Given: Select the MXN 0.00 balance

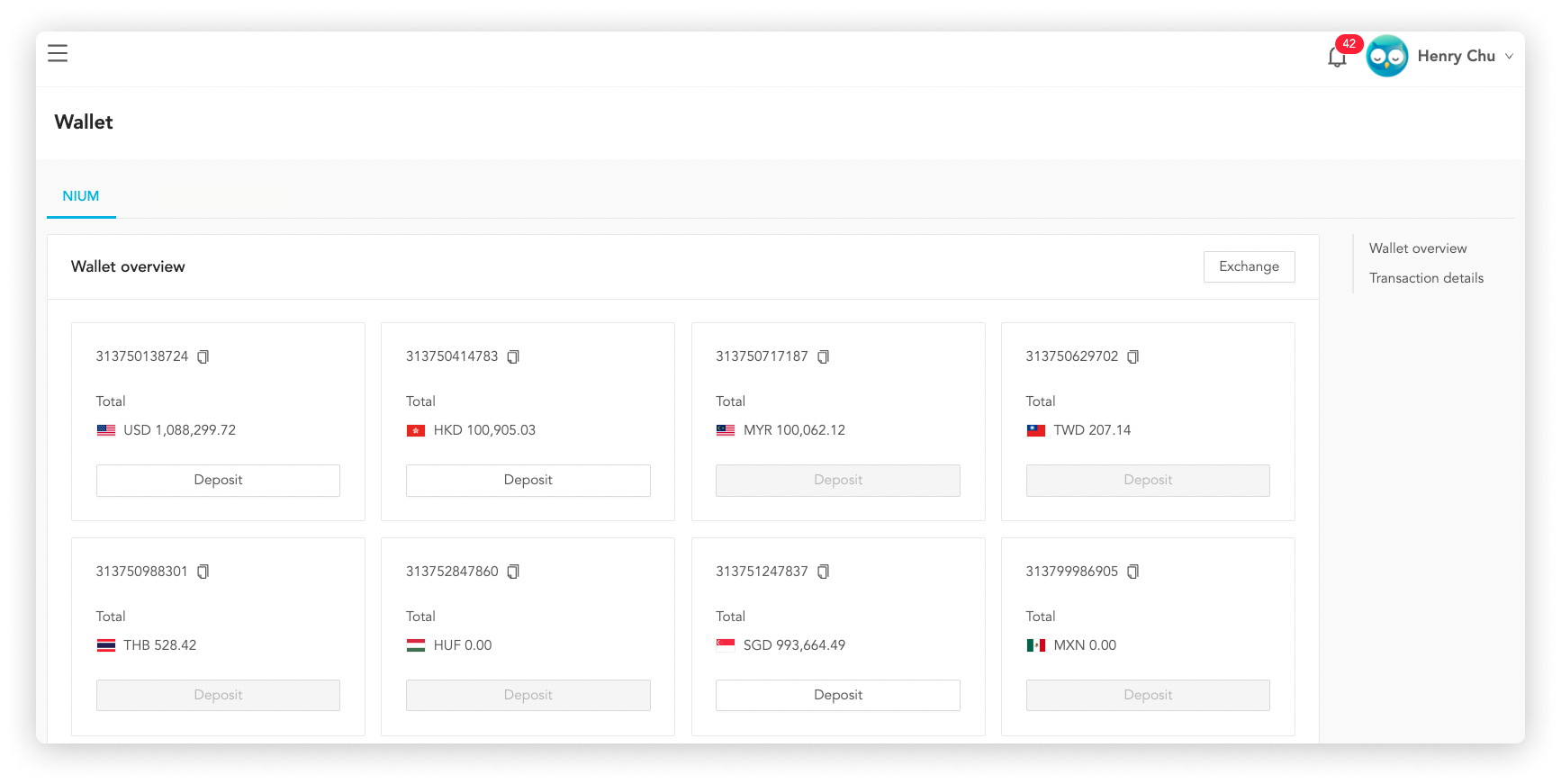Looking at the screenshot, I should tap(1085, 645).
